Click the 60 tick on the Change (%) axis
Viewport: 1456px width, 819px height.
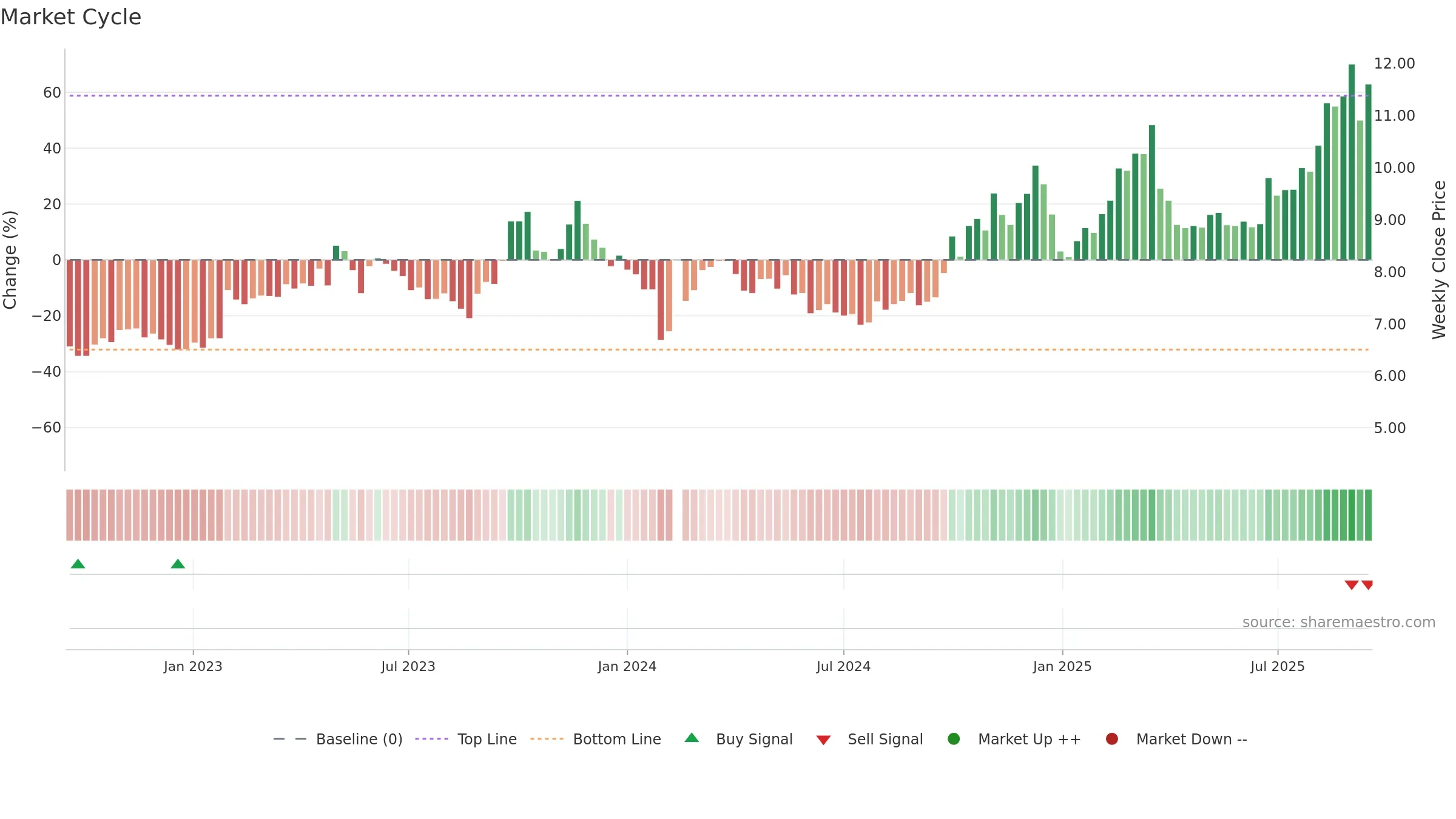(x=52, y=93)
